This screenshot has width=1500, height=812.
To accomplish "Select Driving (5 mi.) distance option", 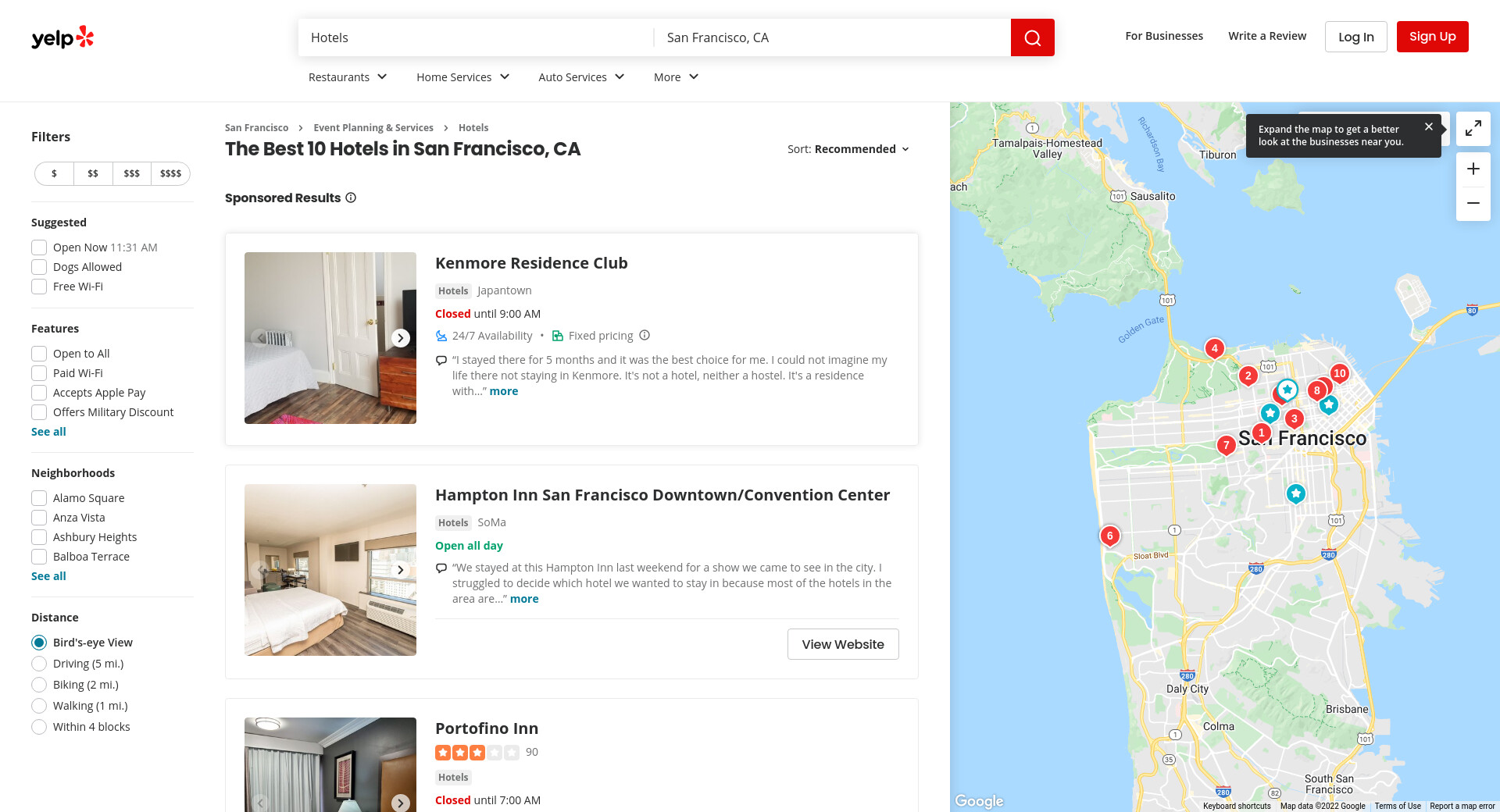I will point(39,664).
